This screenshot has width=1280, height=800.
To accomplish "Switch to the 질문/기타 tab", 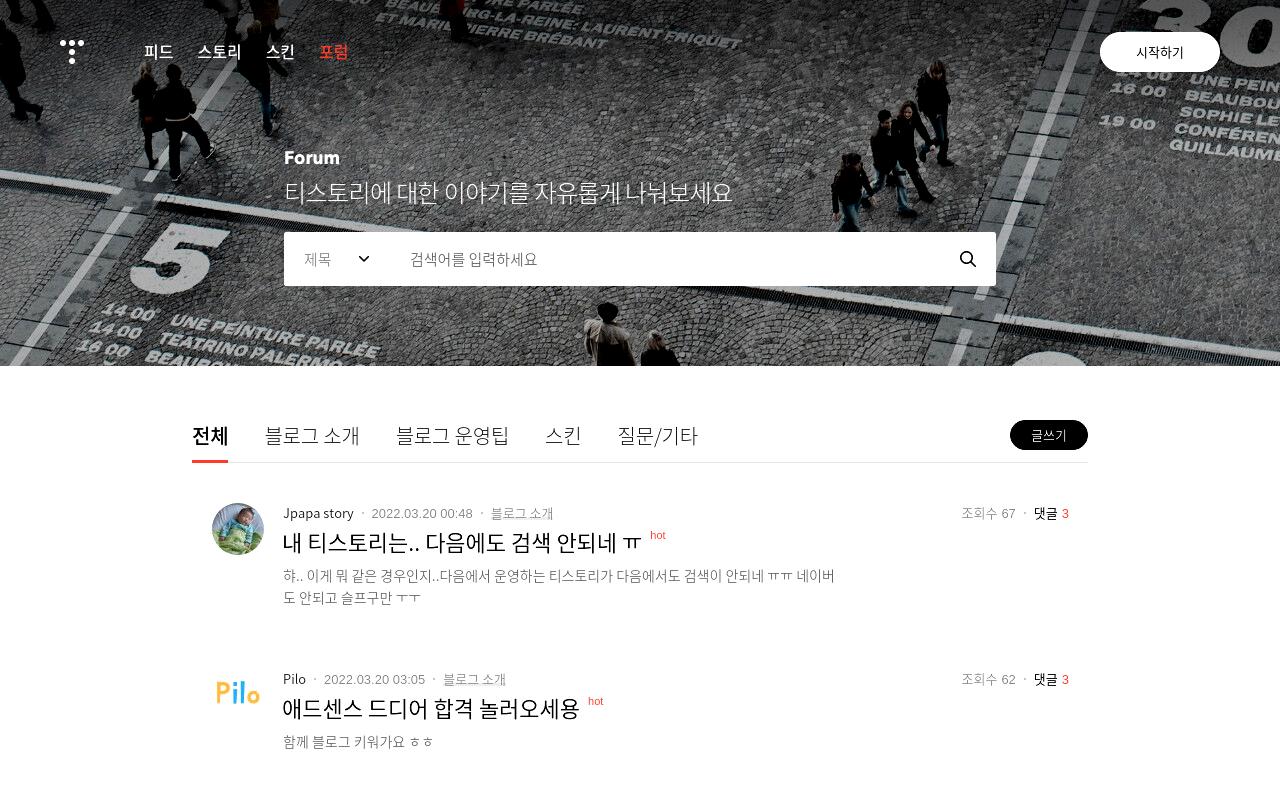I will point(657,436).
